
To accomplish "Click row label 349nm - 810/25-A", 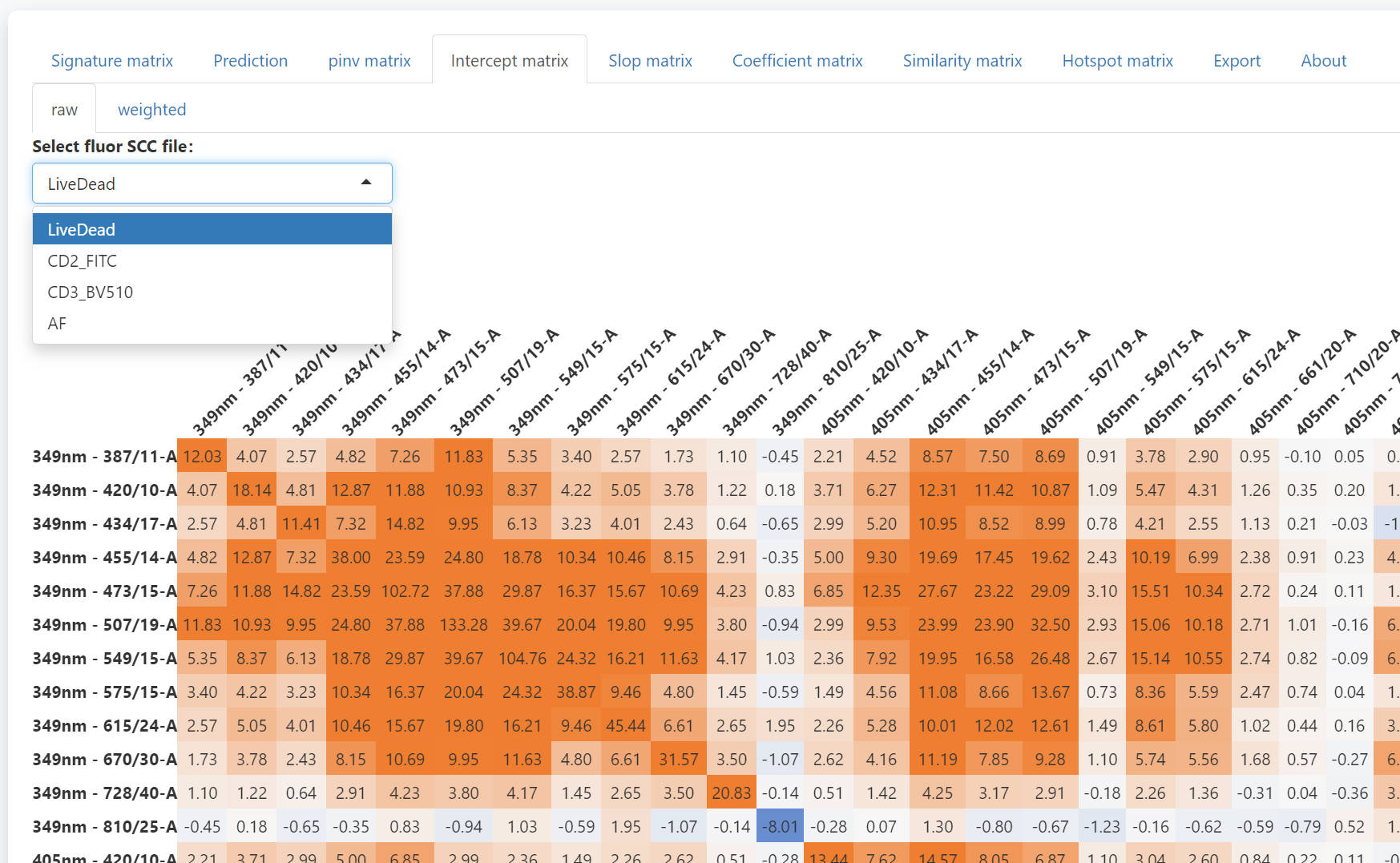I will point(104,826).
